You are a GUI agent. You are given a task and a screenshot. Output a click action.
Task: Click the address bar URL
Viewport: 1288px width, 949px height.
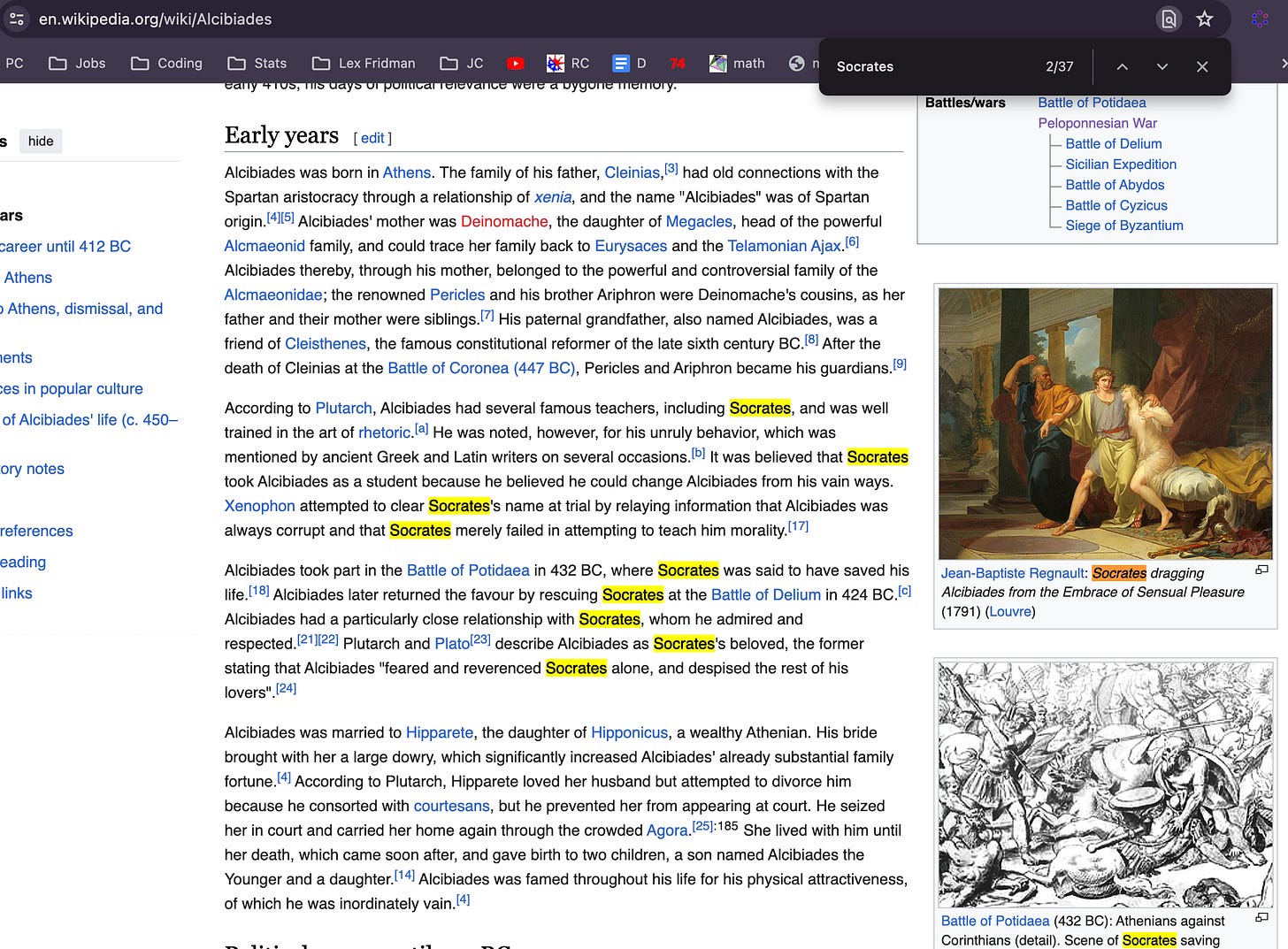(155, 19)
